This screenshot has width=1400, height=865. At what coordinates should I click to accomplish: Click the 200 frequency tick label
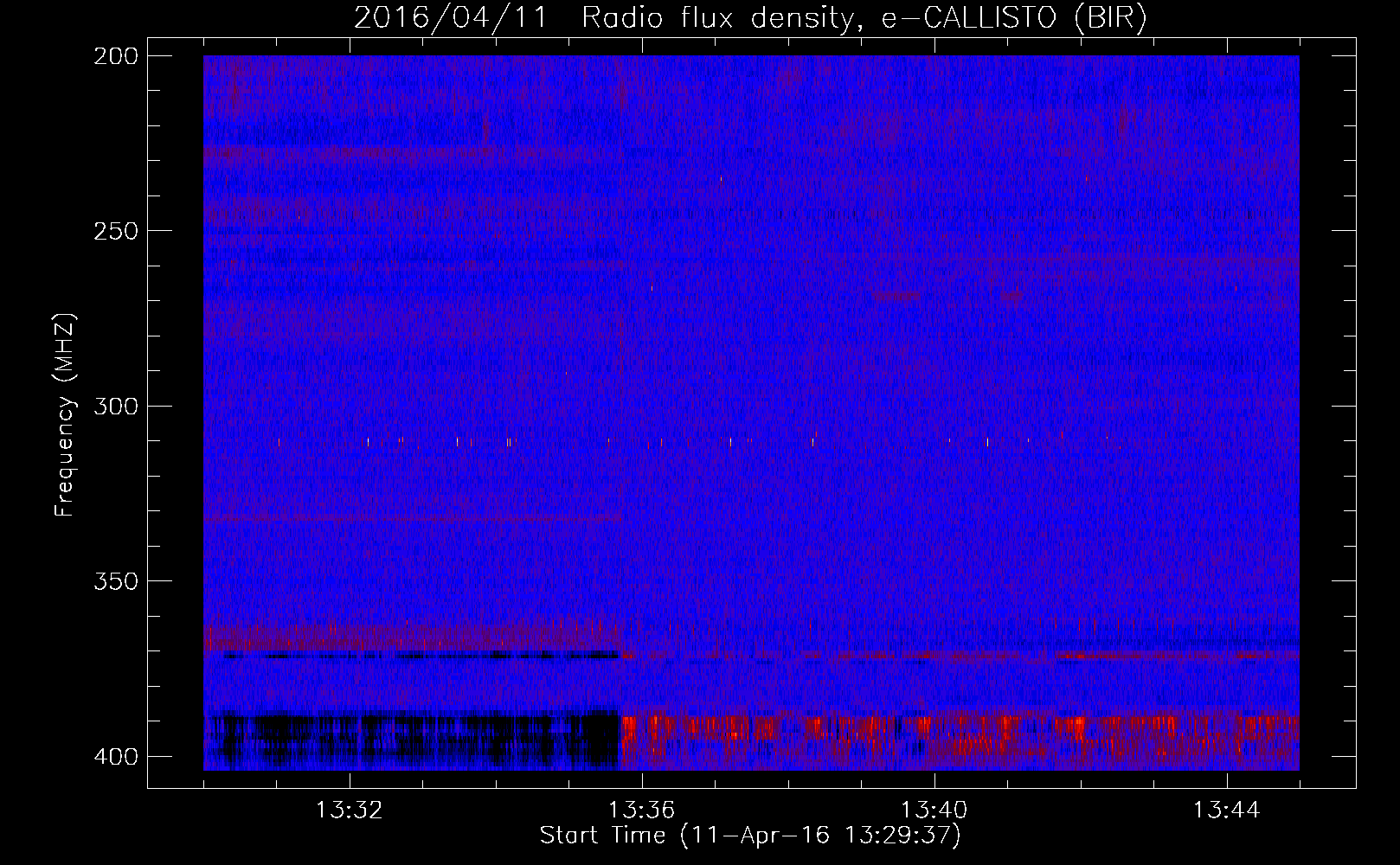click(116, 56)
